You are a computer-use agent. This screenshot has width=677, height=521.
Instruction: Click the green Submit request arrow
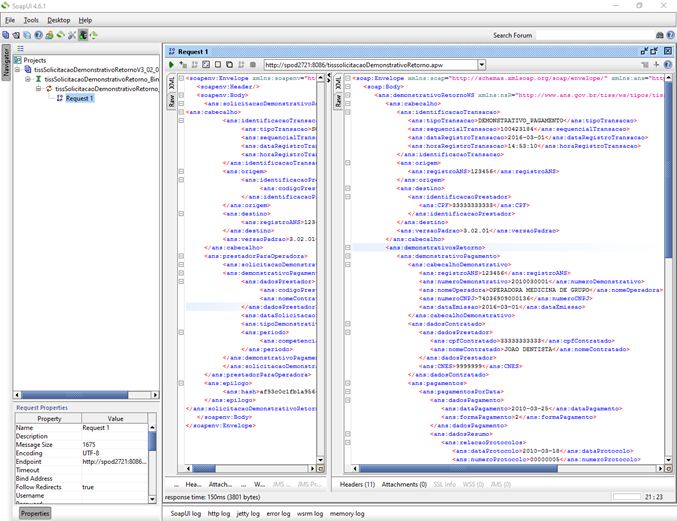point(171,65)
